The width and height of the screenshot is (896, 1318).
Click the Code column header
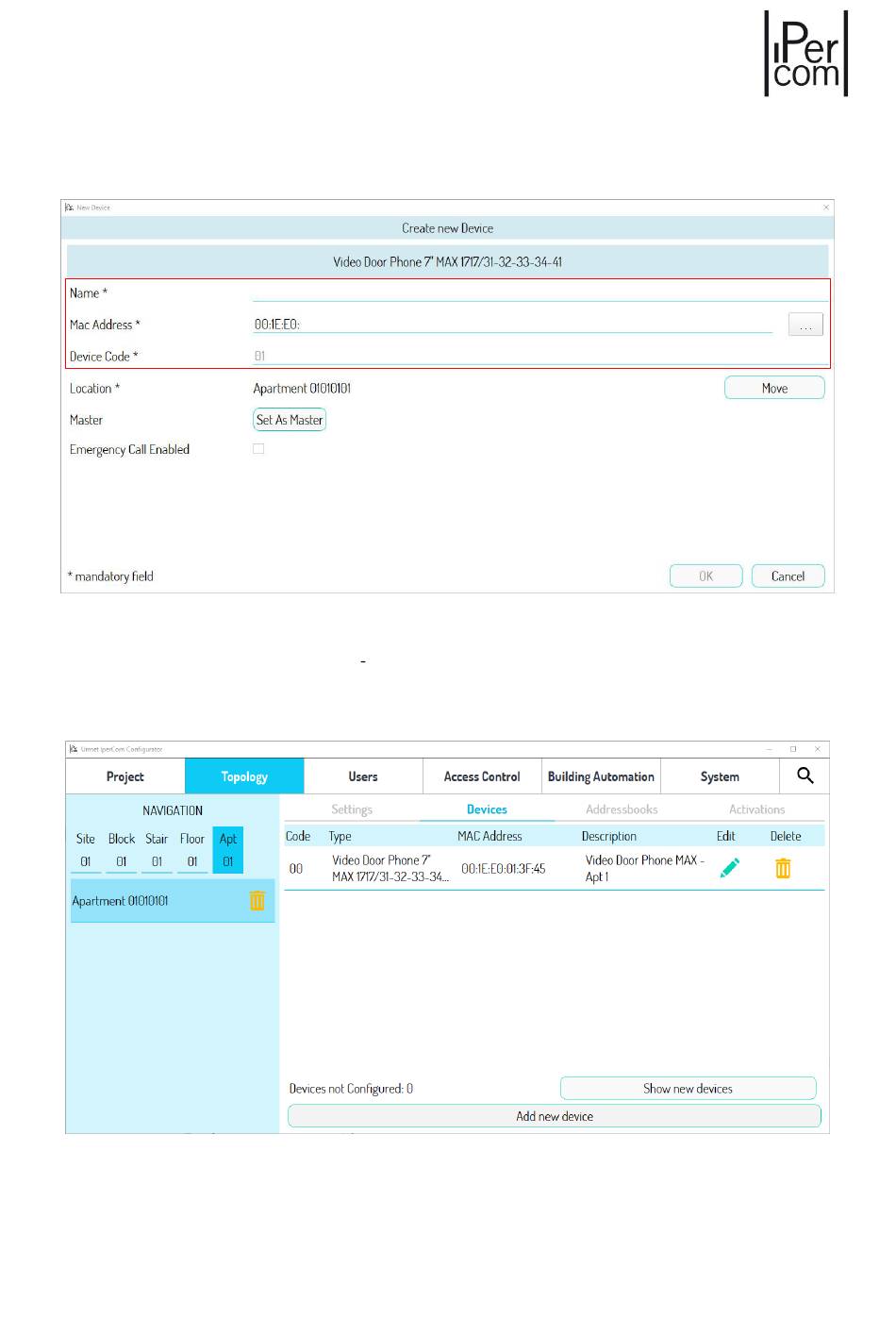coord(298,836)
